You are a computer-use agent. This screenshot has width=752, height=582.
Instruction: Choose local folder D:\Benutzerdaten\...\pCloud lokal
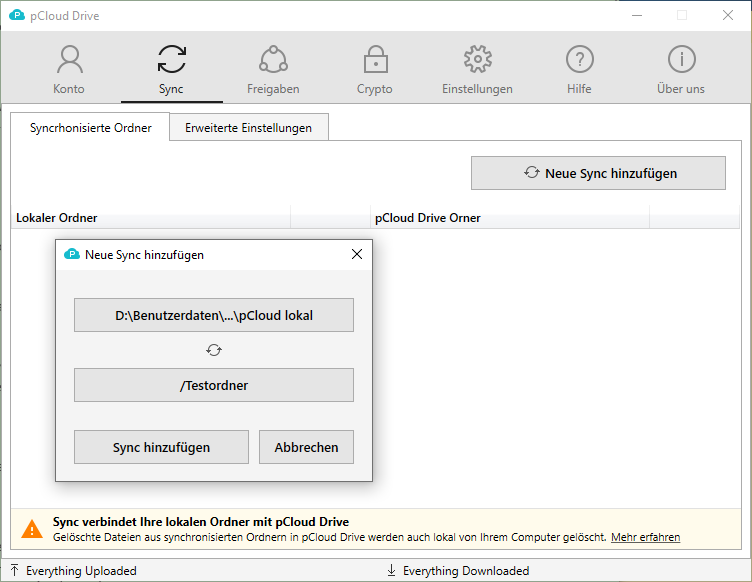tap(214, 315)
